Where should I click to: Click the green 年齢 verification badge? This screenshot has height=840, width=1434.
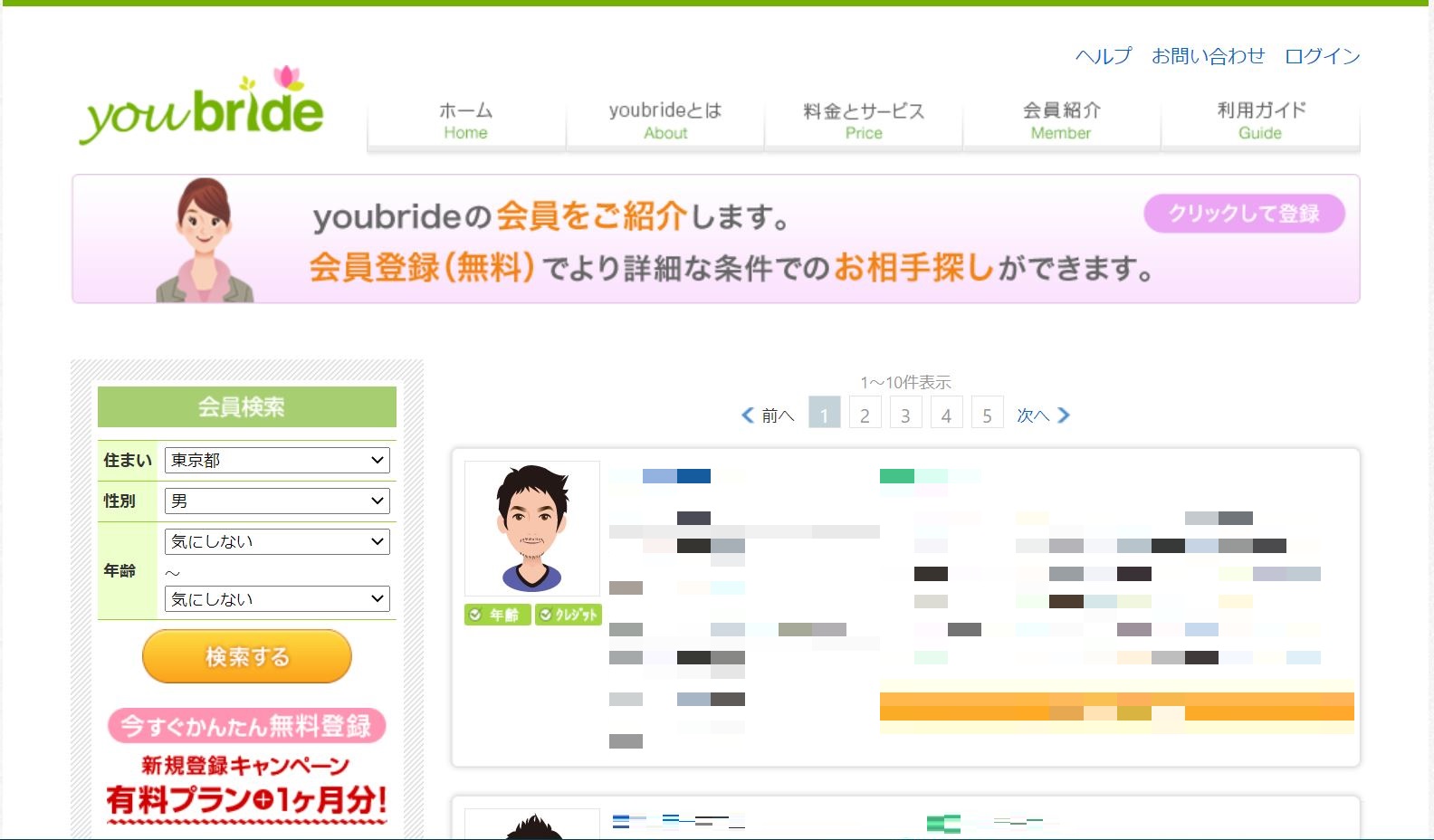[498, 615]
